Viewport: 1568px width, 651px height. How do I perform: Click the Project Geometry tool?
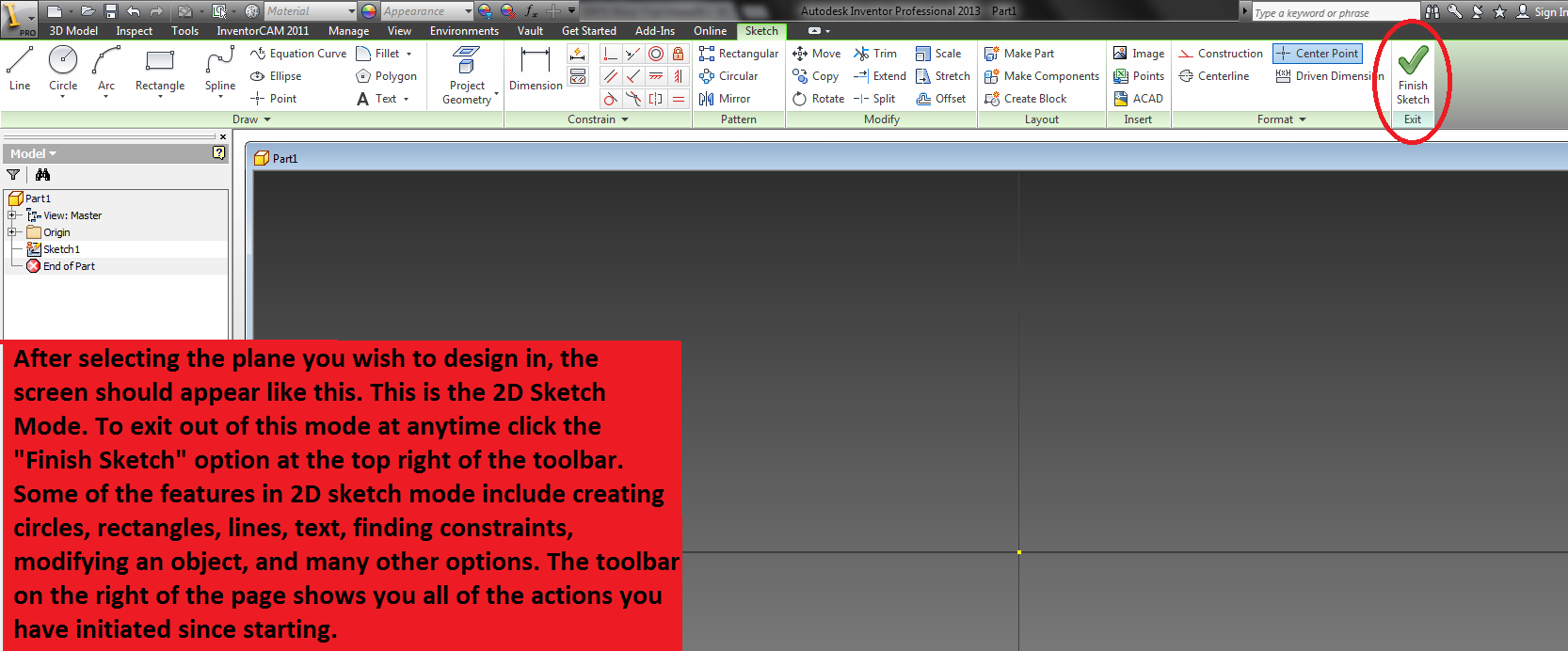[467, 75]
